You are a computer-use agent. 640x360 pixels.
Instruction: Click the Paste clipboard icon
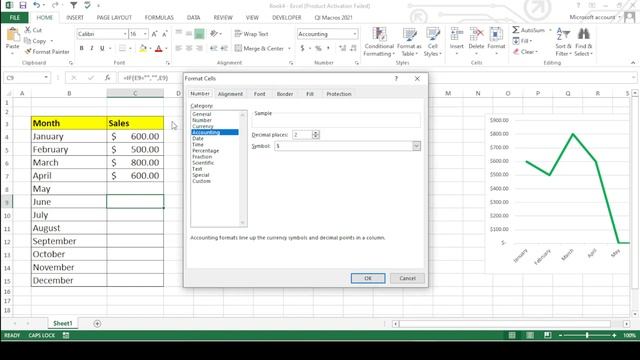(13, 34)
